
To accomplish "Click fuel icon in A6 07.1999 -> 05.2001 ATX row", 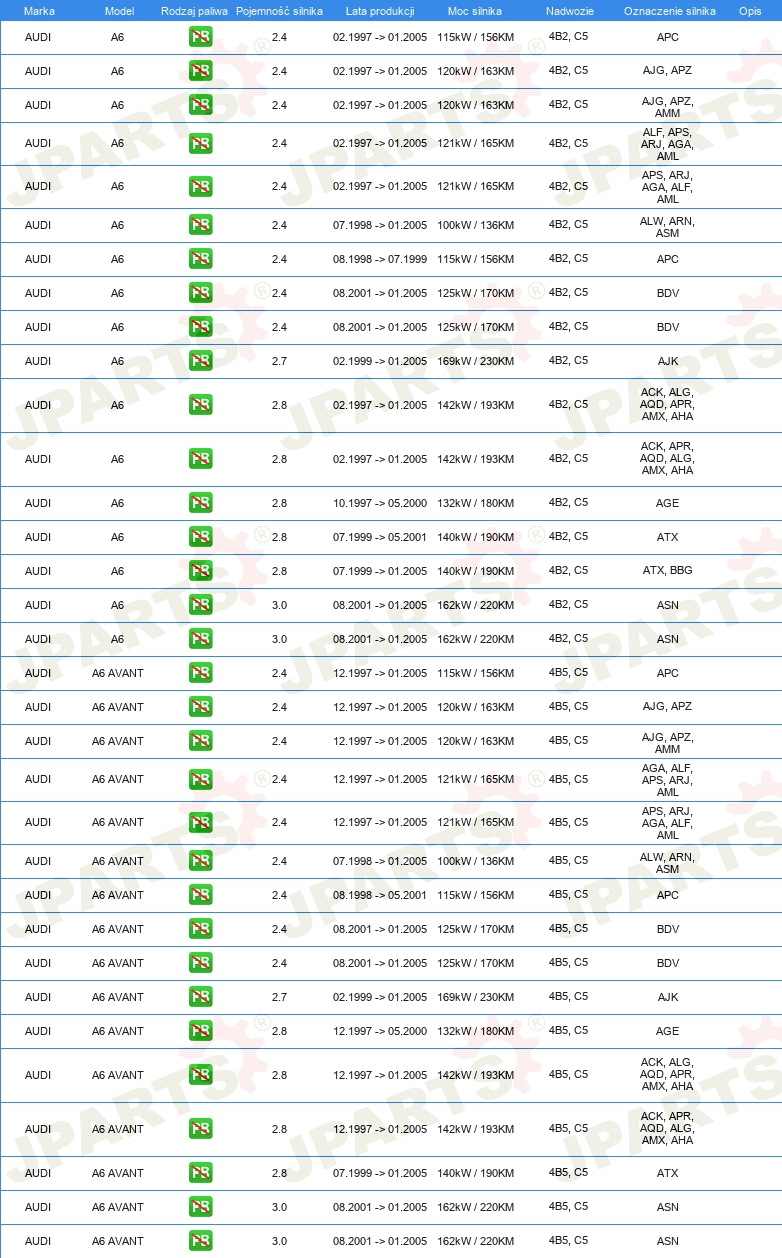I will 200,537.
